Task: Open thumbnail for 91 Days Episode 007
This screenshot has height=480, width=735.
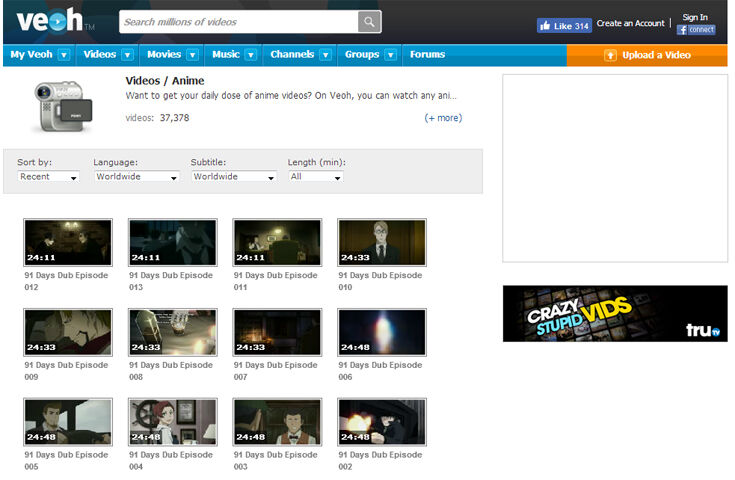Action: coord(278,332)
